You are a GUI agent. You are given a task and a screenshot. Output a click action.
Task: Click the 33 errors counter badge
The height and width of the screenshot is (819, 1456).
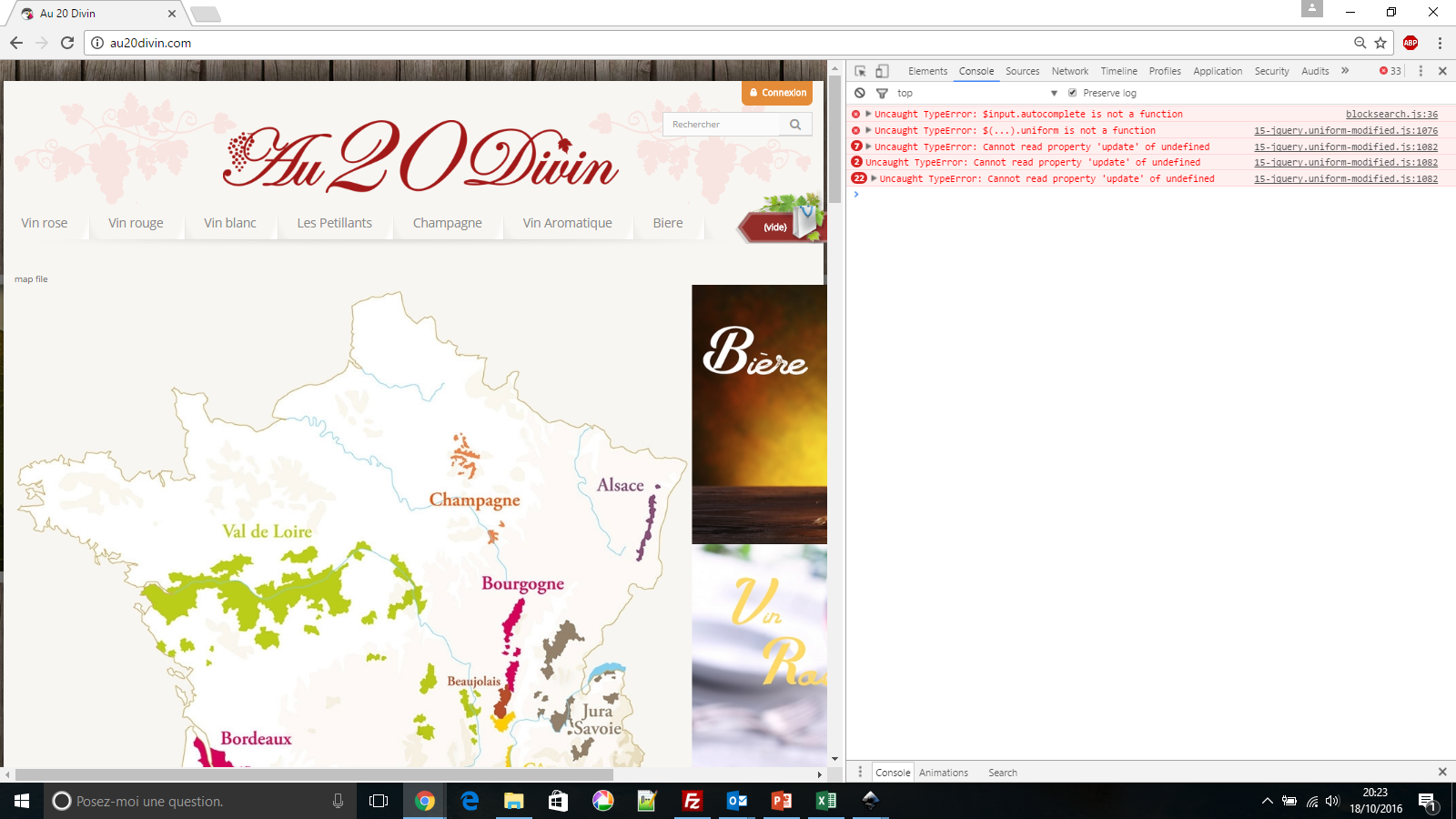tap(1390, 71)
